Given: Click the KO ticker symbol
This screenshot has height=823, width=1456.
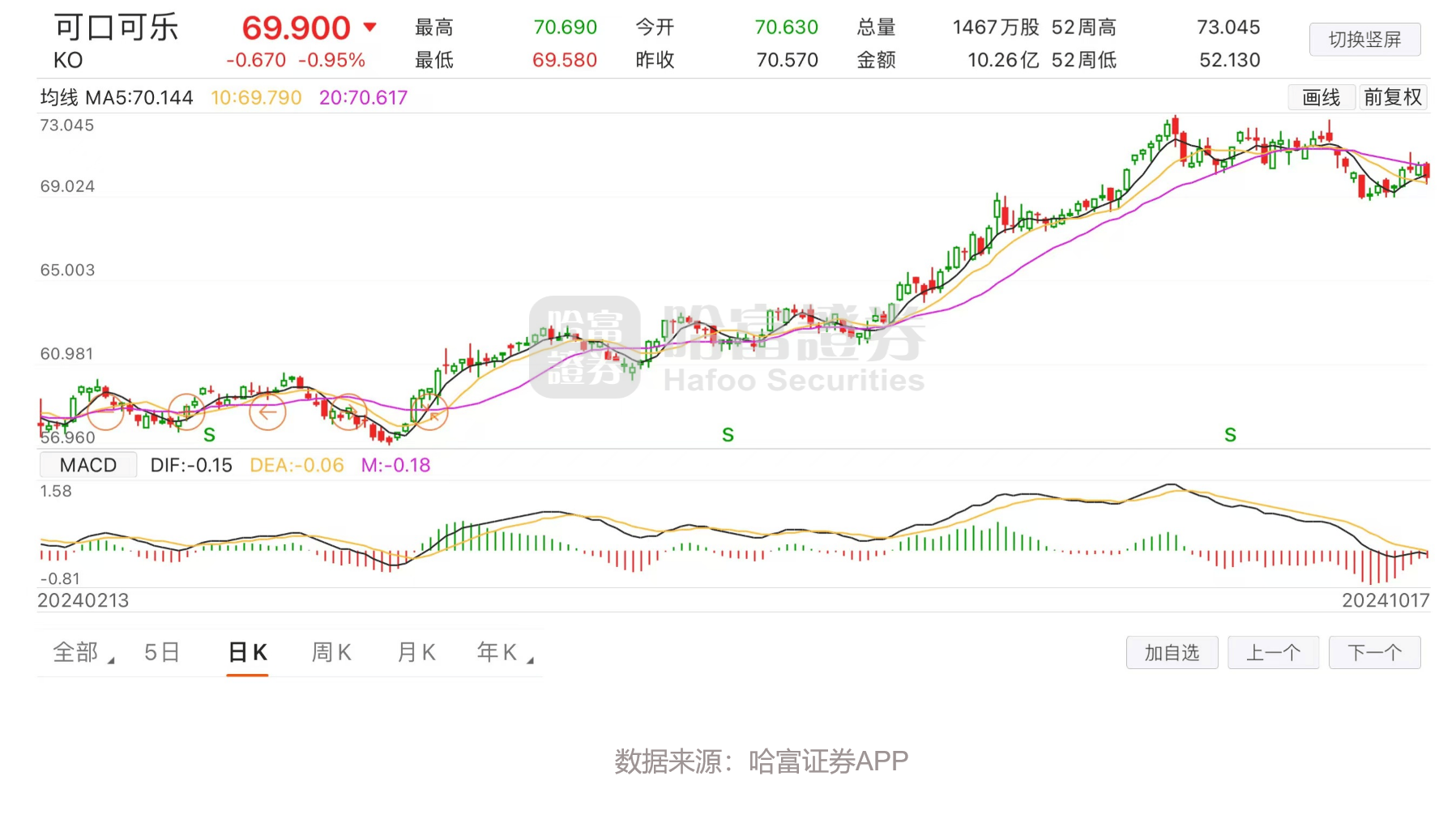Looking at the screenshot, I should click(68, 61).
